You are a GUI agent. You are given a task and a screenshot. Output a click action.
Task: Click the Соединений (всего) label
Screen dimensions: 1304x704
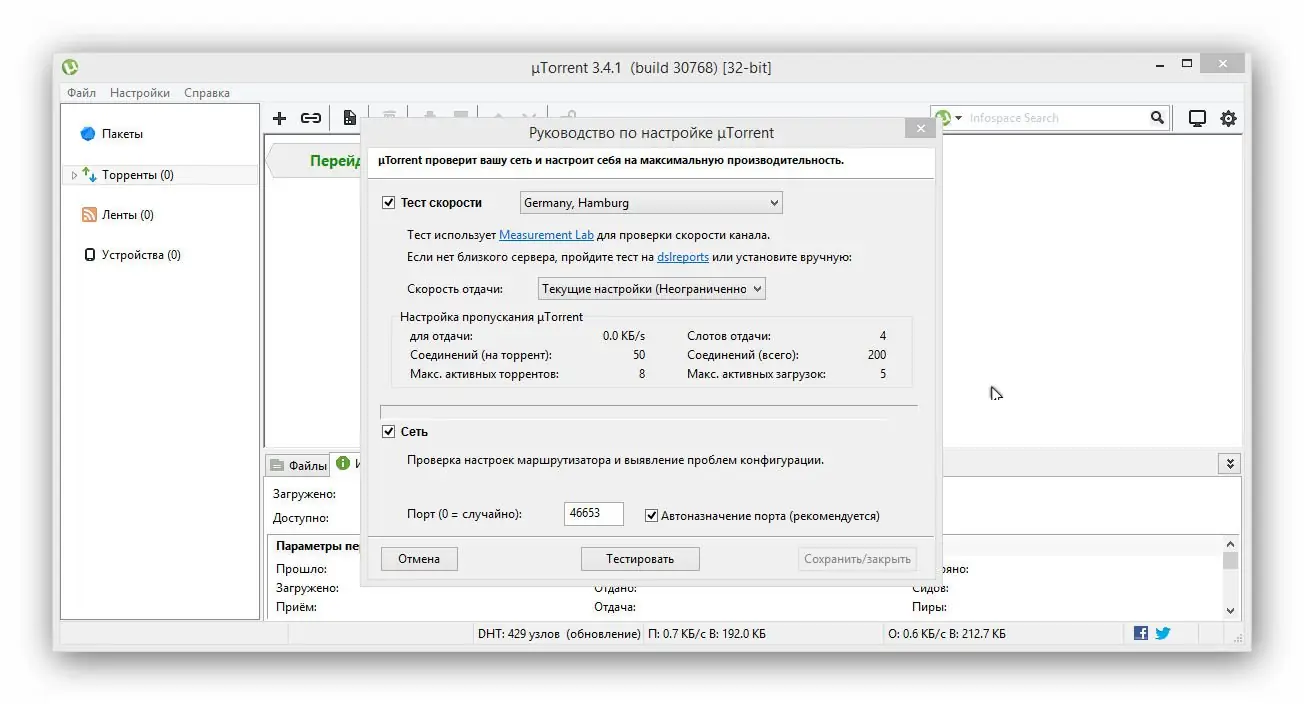point(743,355)
